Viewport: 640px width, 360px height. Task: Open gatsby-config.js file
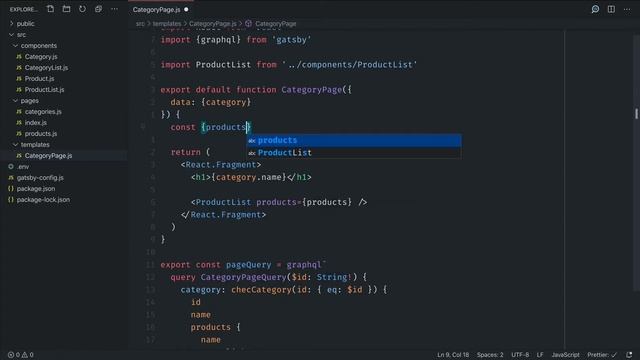[x=40, y=178]
